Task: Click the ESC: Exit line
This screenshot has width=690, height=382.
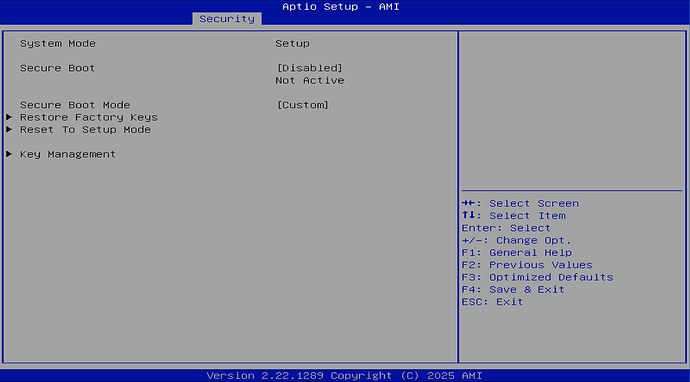Action: (x=492, y=302)
